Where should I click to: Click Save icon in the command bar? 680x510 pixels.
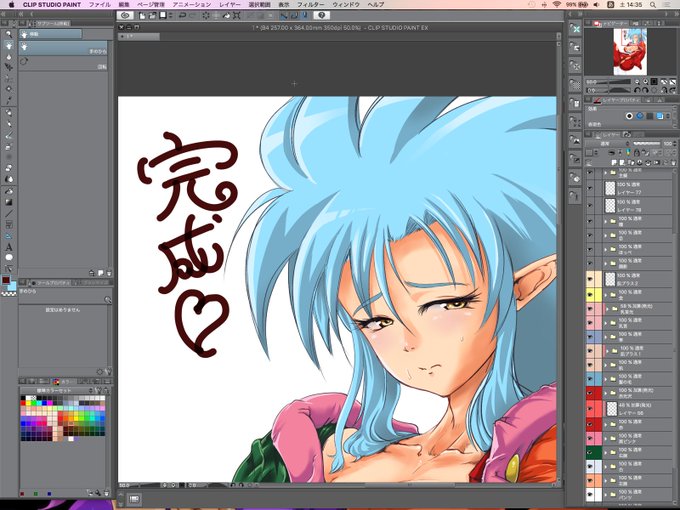(163, 15)
